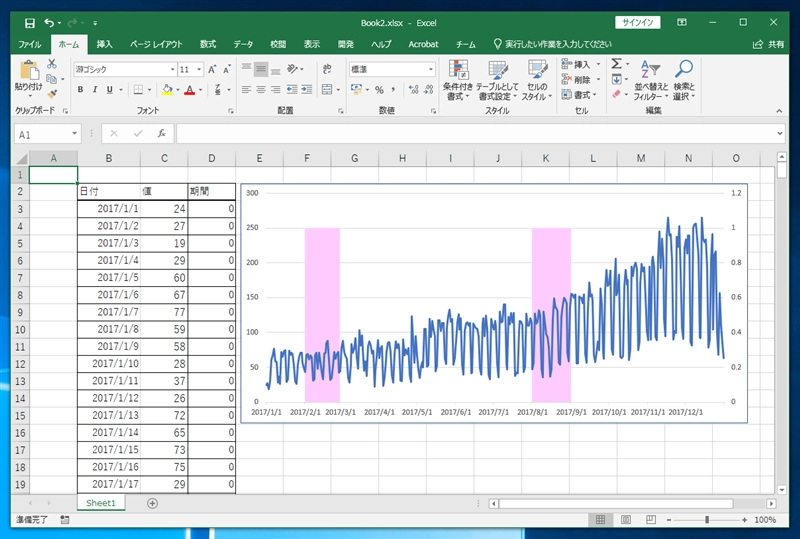Screen dimensions: 800x539
Task: Click the Wrap Text icon
Action: pyautogui.click(x=327, y=69)
